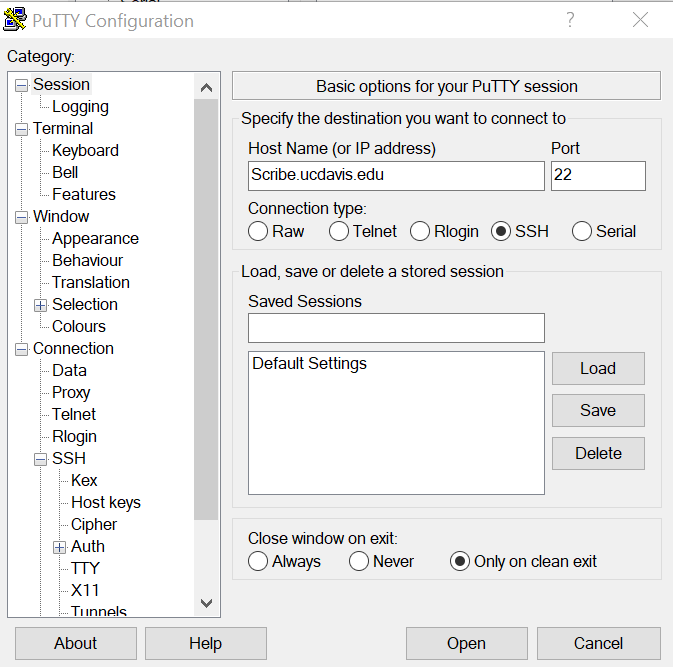Close the PuTTY Configuration dialog

click(x=640, y=20)
